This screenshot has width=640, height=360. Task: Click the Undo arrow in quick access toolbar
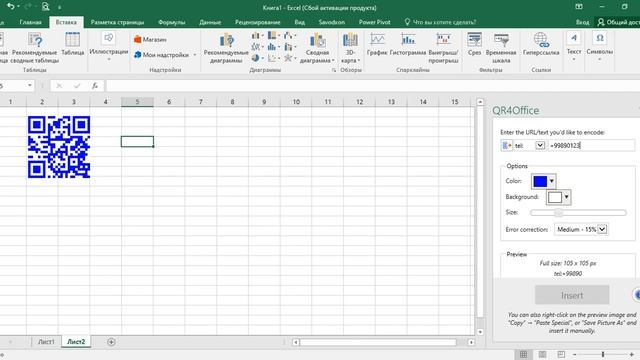pyautogui.click(x=11, y=7)
